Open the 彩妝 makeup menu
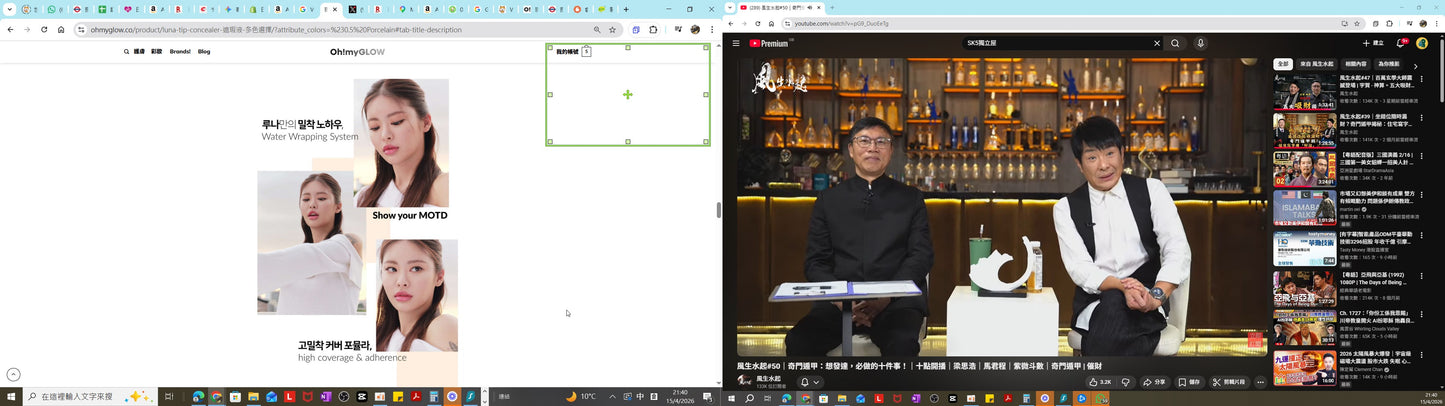This screenshot has height=406, width=1445. click(157, 51)
